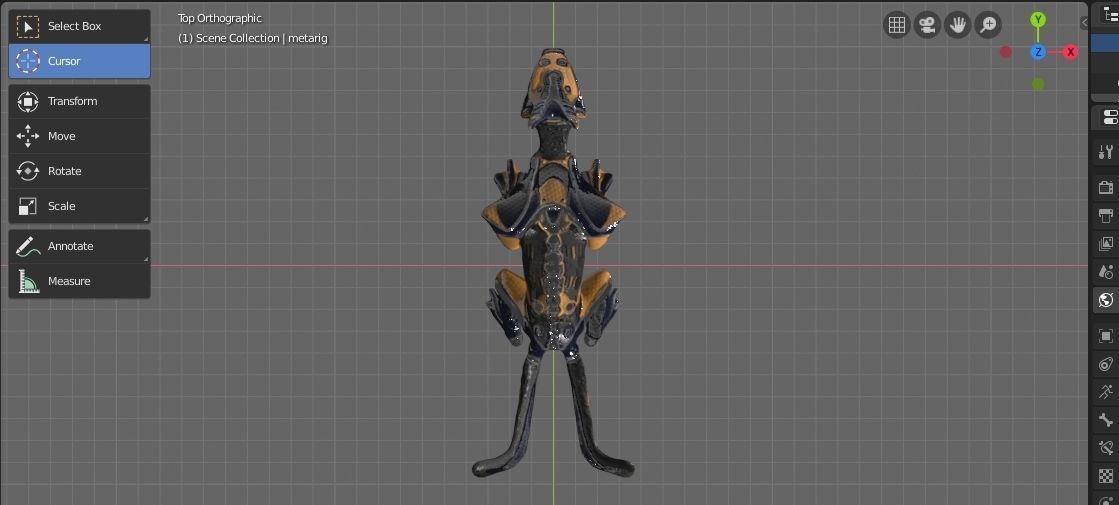The height and width of the screenshot is (505, 1119).
Task: Activate the Annotate tool
Action: [79, 246]
